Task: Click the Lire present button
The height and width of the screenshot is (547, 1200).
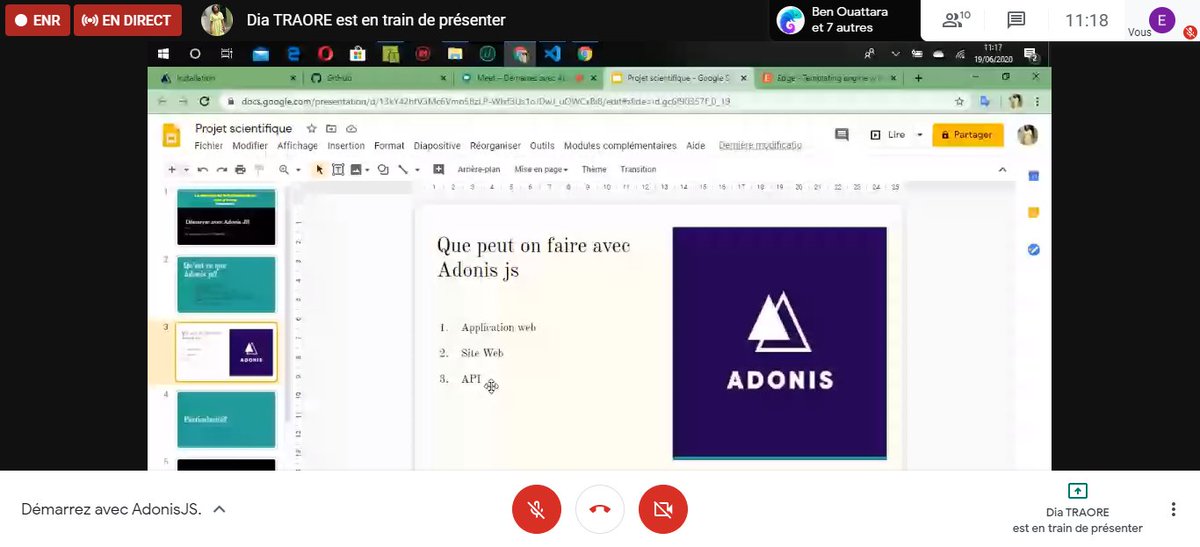Action: 888,135
